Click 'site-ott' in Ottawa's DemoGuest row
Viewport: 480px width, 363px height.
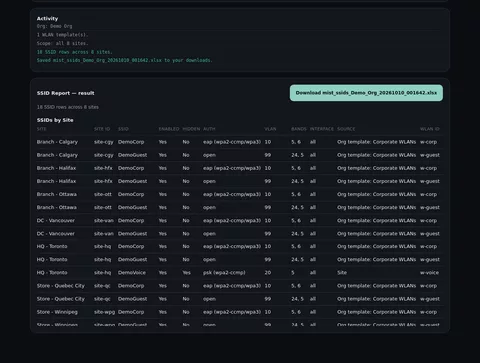103,207
